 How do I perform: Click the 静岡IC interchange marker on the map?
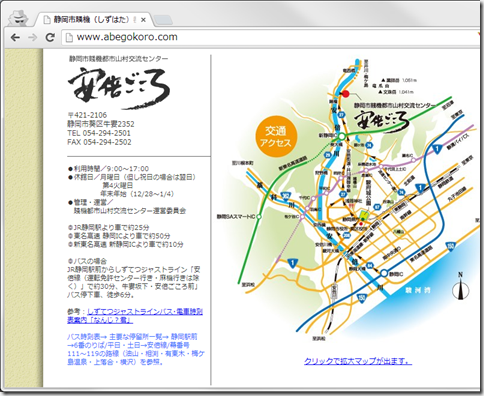coord(384,274)
